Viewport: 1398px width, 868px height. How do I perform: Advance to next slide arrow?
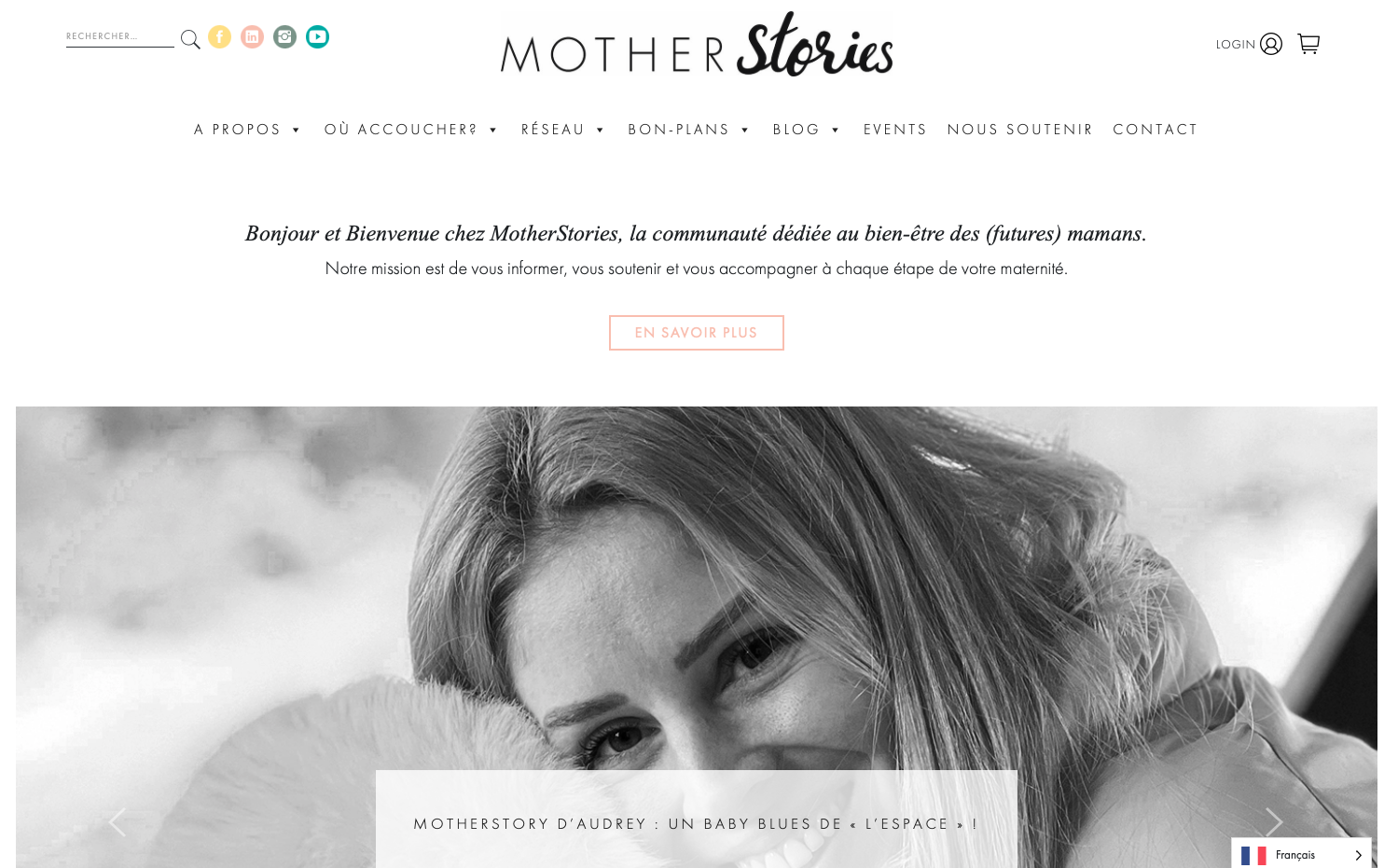point(1274,822)
